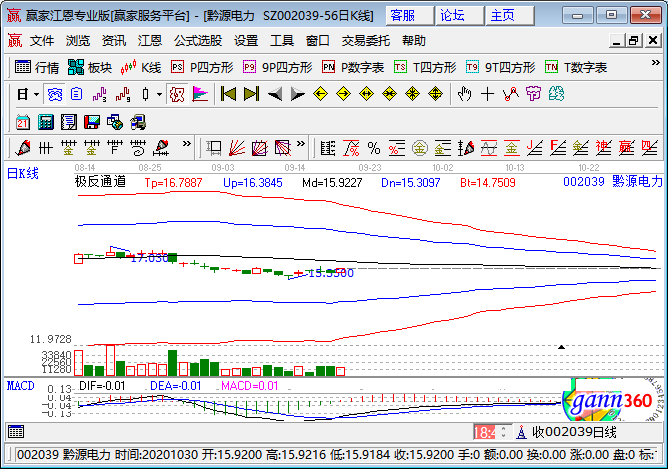Open the 板块 sector view
Viewport: 668px width, 469px height.
click(90, 67)
